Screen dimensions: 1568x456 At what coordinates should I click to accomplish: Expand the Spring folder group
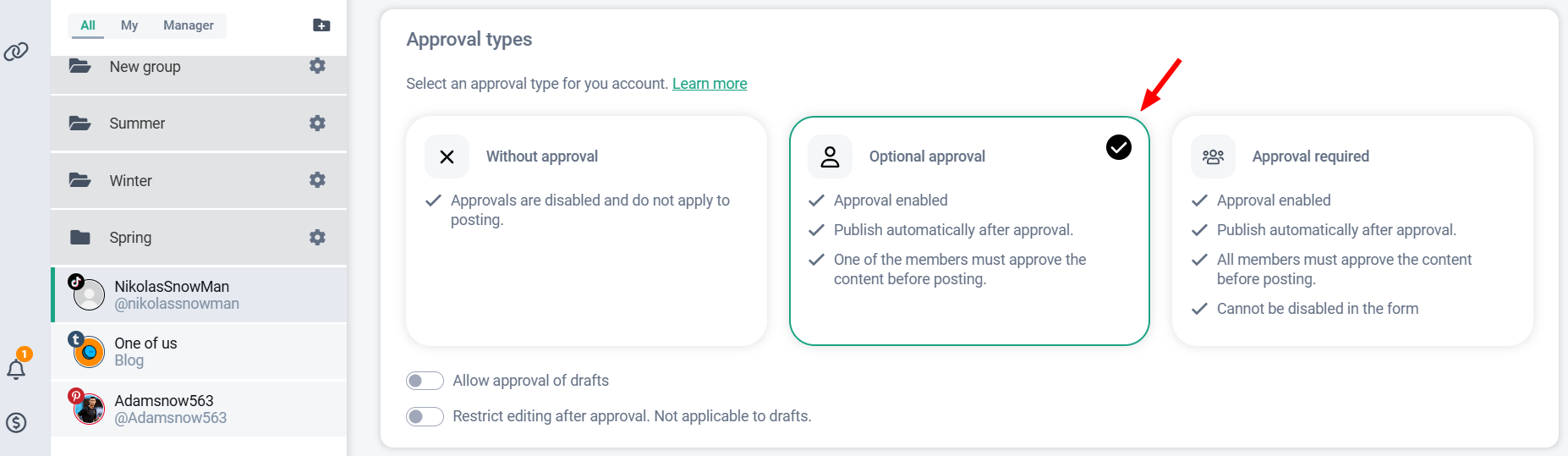pos(130,238)
